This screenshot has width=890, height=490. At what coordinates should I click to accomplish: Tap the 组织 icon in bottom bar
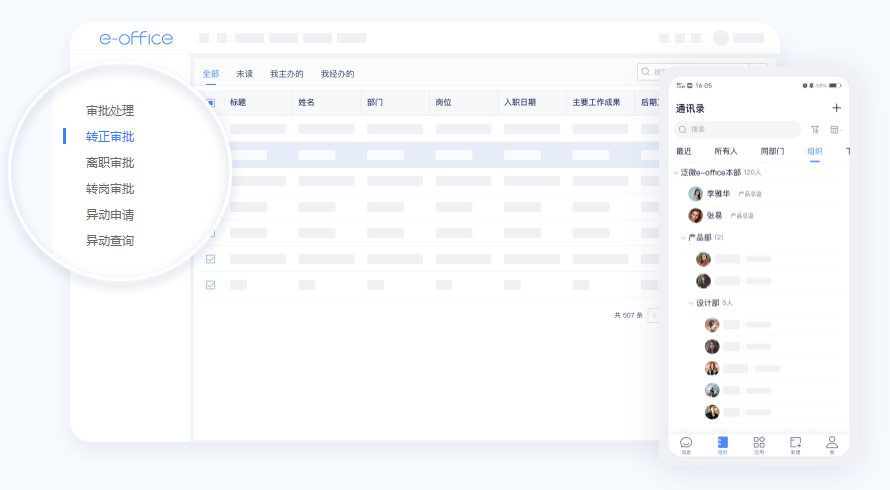click(722, 443)
